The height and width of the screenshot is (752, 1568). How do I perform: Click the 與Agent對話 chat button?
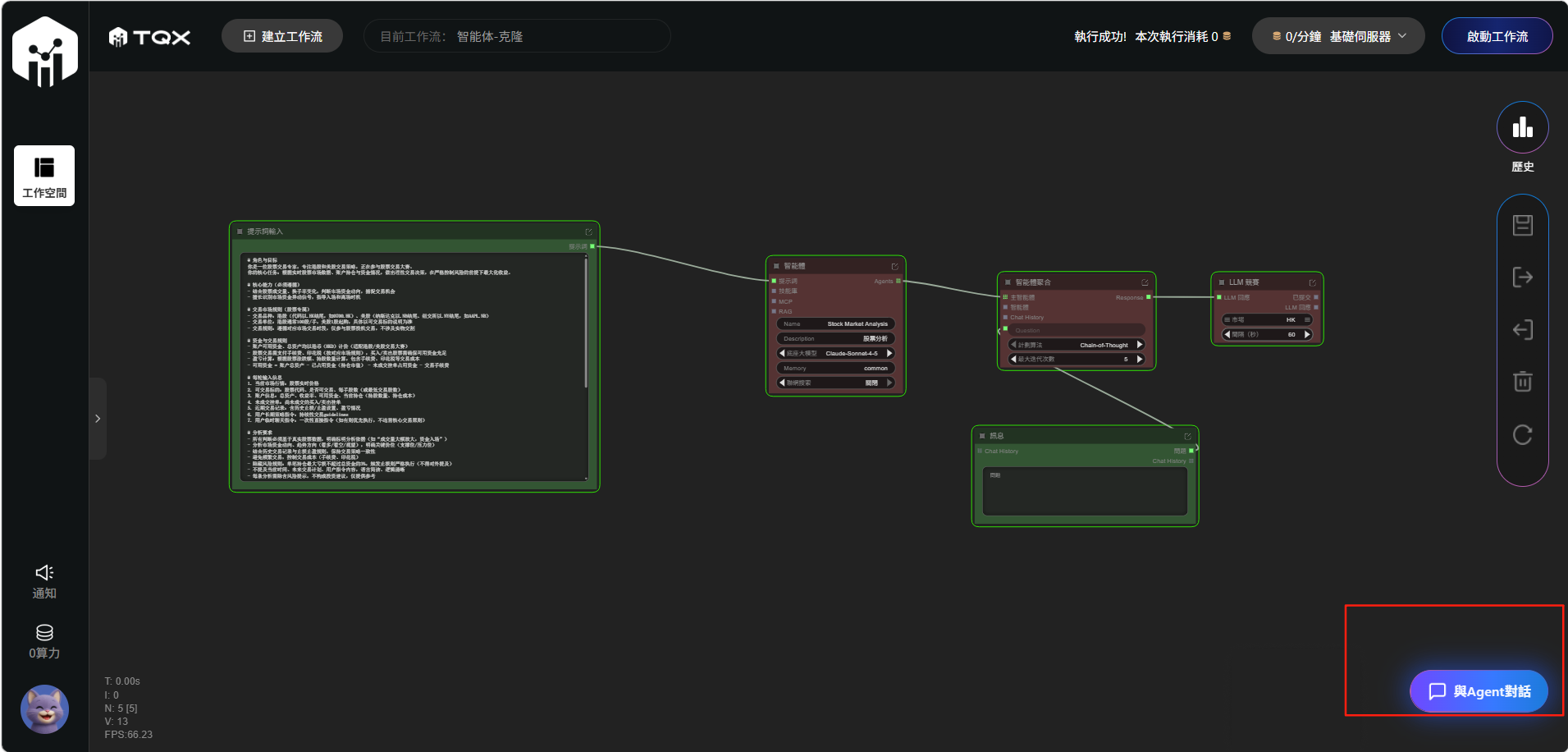1479,691
